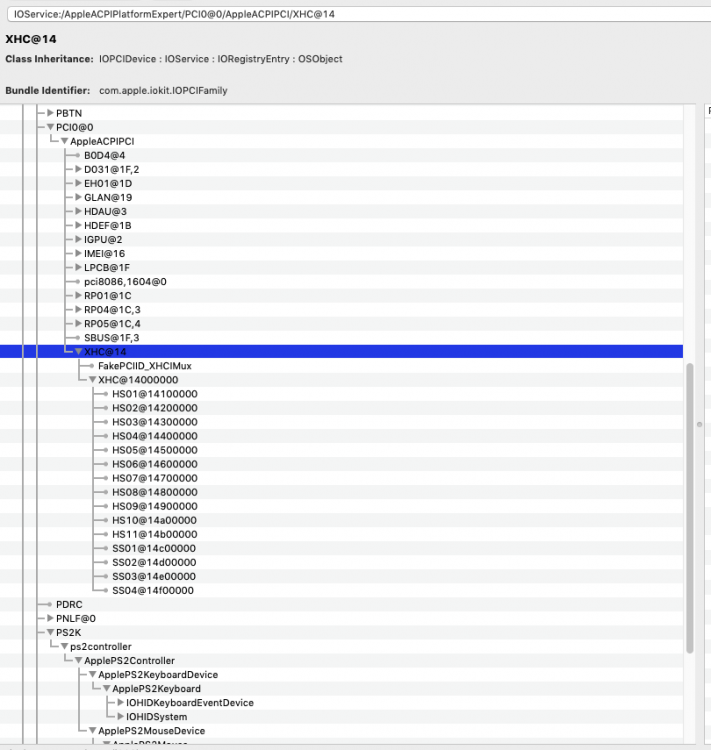This screenshot has height=750, width=711.
Task: Expand the IOHIDKeyboardEventDevice node
Action: [120, 703]
